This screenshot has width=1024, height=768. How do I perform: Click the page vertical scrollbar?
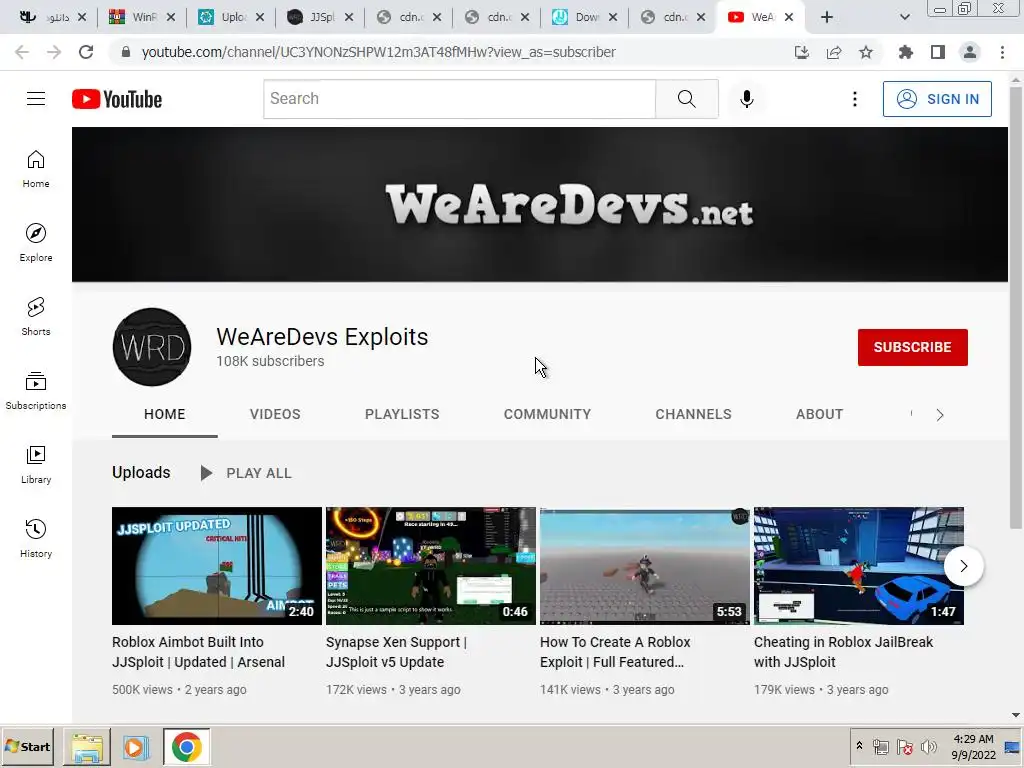pyautogui.click(x=1016, y=307)
